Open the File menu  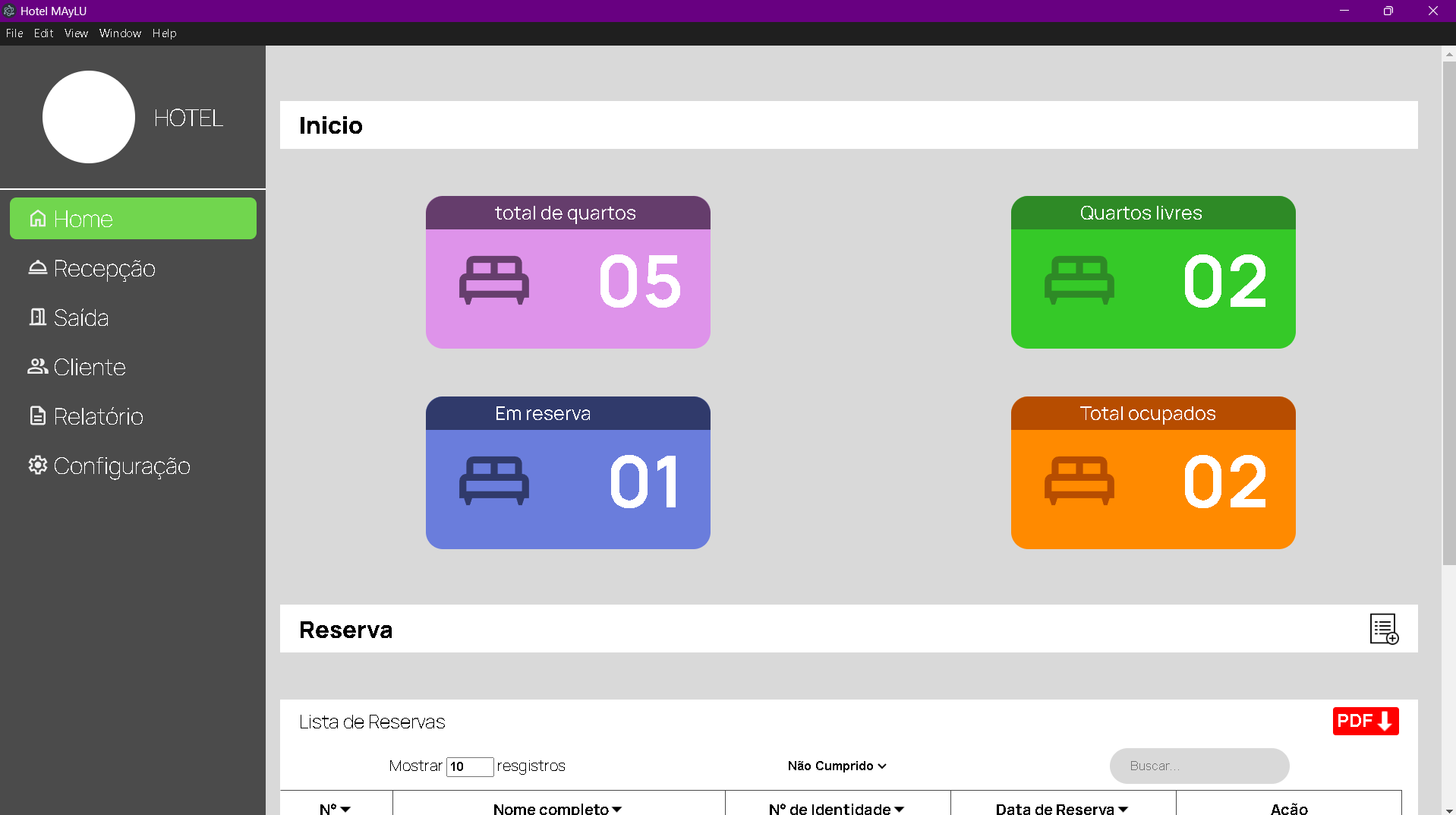tap(14, 33)
